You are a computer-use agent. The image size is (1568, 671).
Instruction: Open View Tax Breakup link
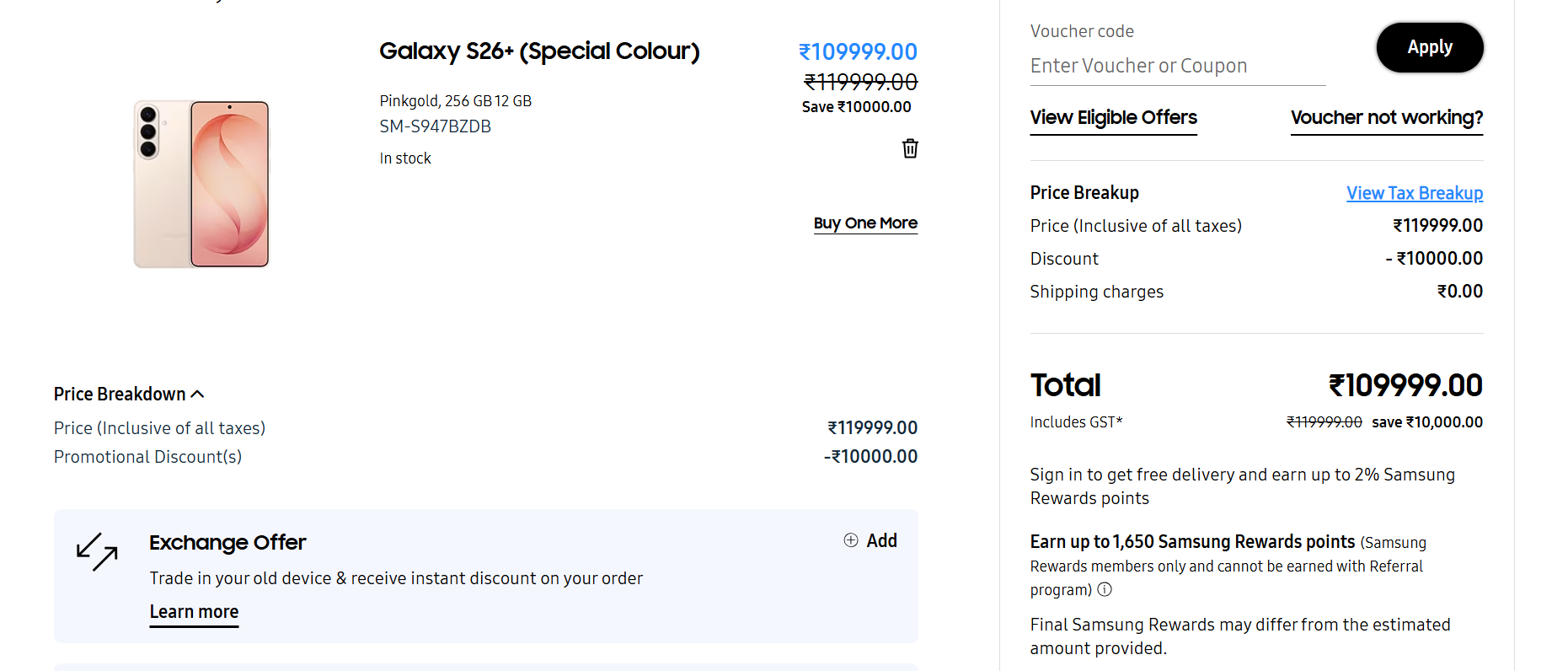coord(1415,193)
